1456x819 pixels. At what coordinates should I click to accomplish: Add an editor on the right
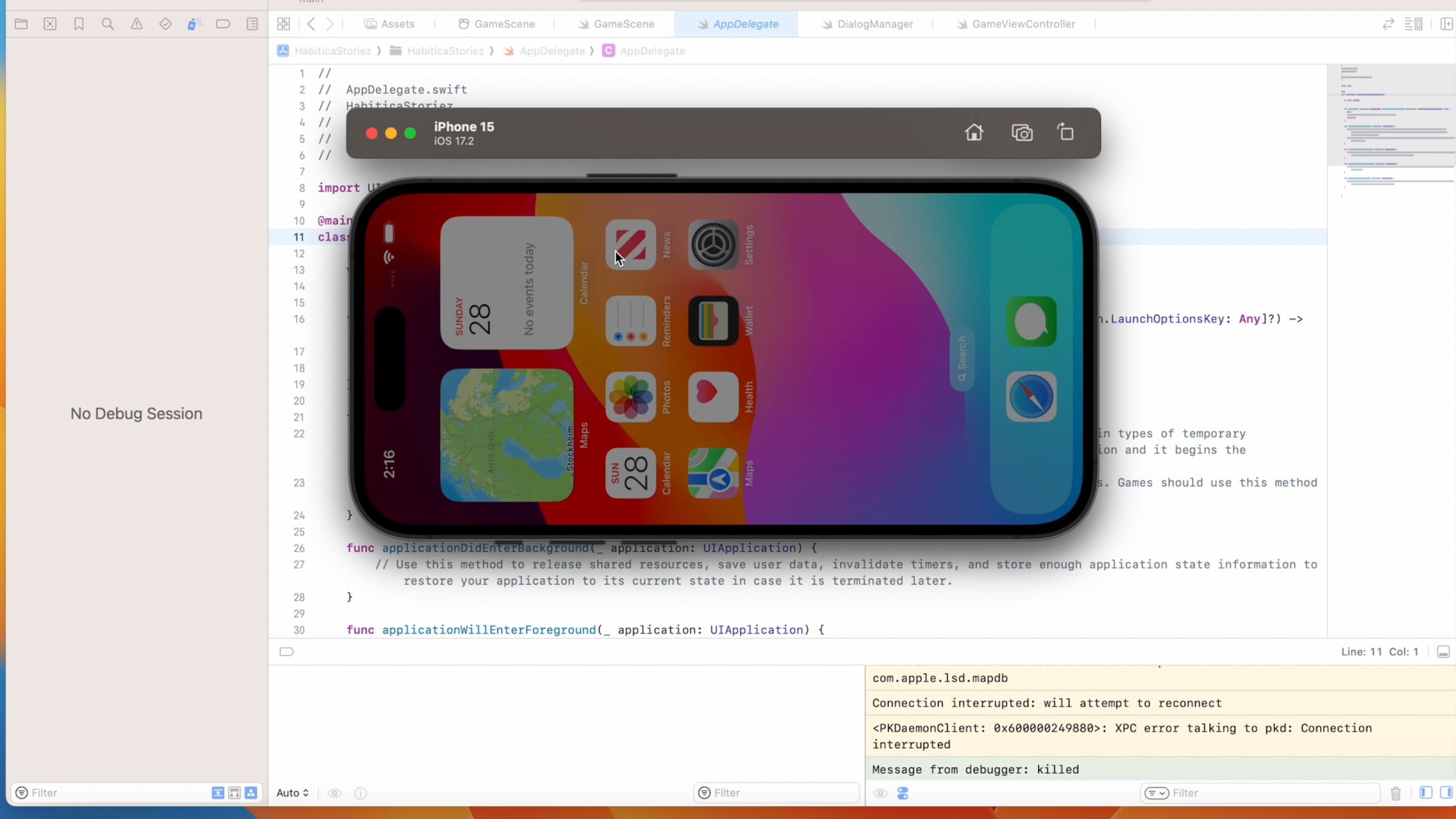pyautogui.click(x=1447, y=24)
